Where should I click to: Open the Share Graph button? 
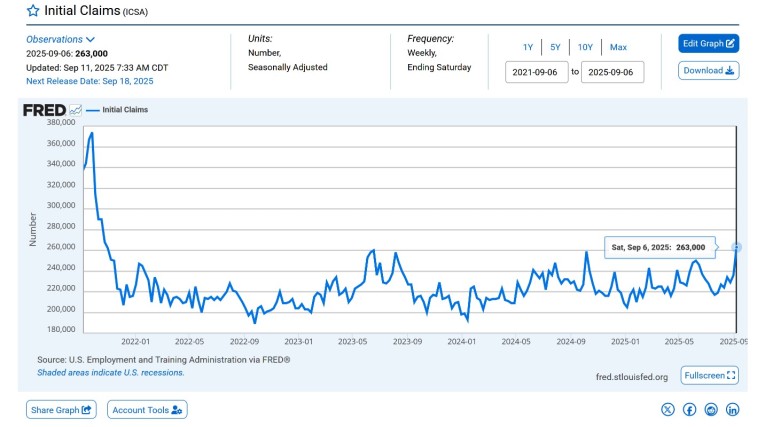(x=62, y=409)
